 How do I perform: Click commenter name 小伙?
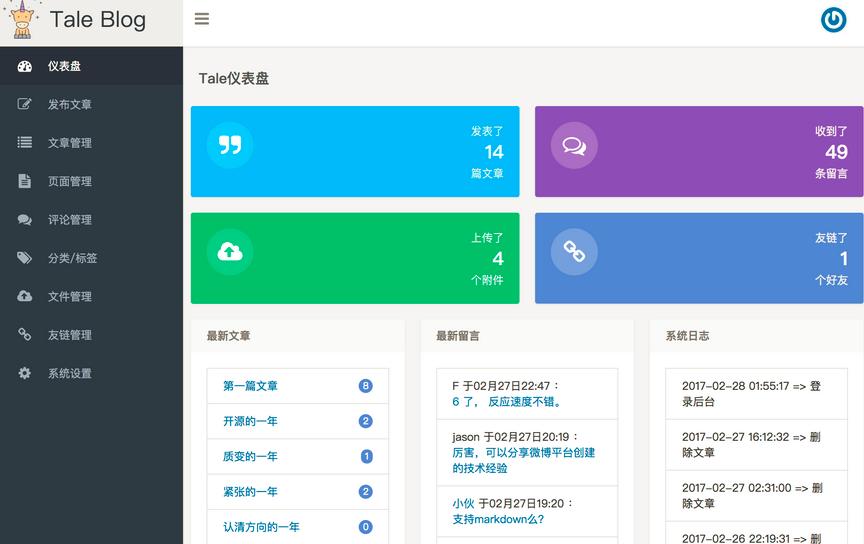tap(463, 503)
